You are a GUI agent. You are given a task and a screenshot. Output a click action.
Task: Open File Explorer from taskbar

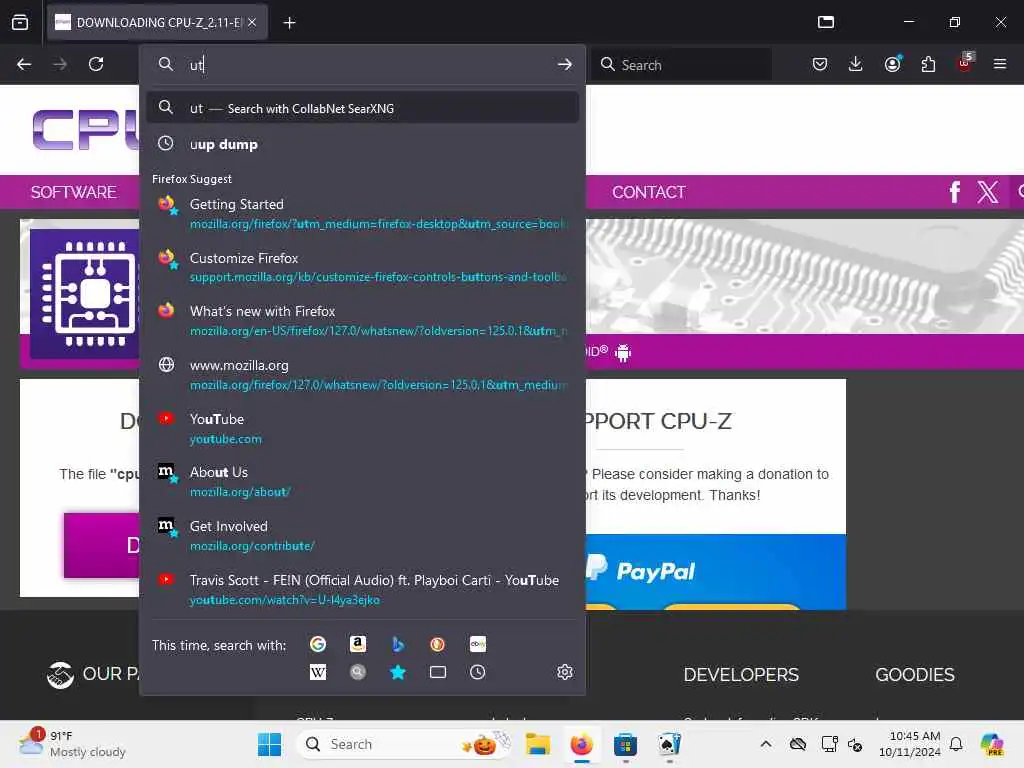pyautogui.click(x=537, y=744)
